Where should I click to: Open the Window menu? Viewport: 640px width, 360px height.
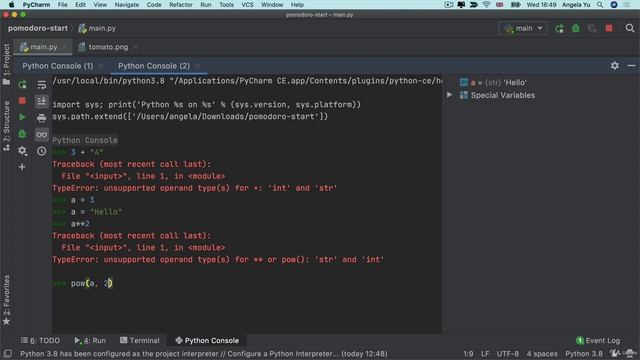[x=272, y=5]
